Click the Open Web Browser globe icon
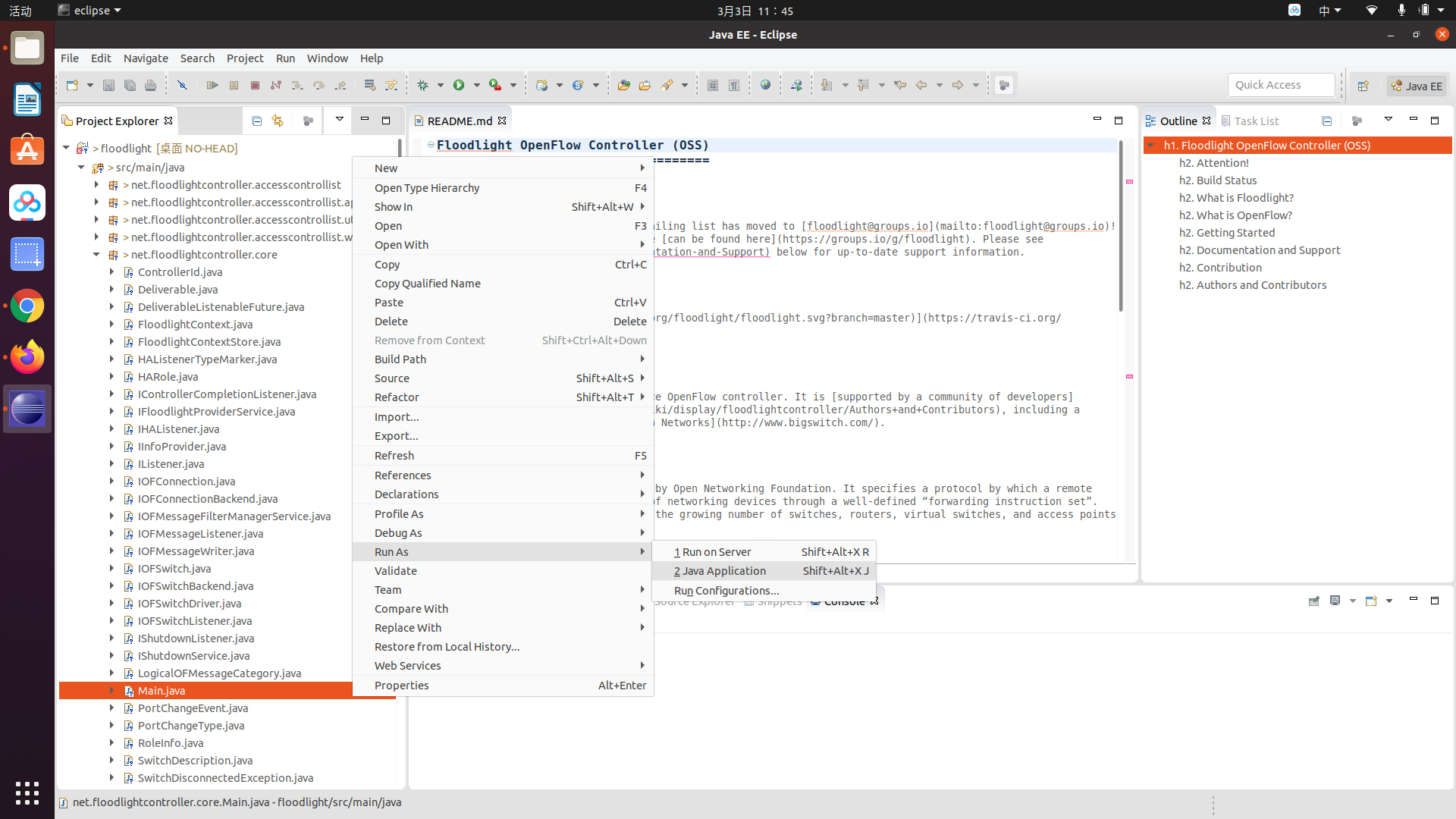This screenshot has width=1456, height=819. (765, 86)
